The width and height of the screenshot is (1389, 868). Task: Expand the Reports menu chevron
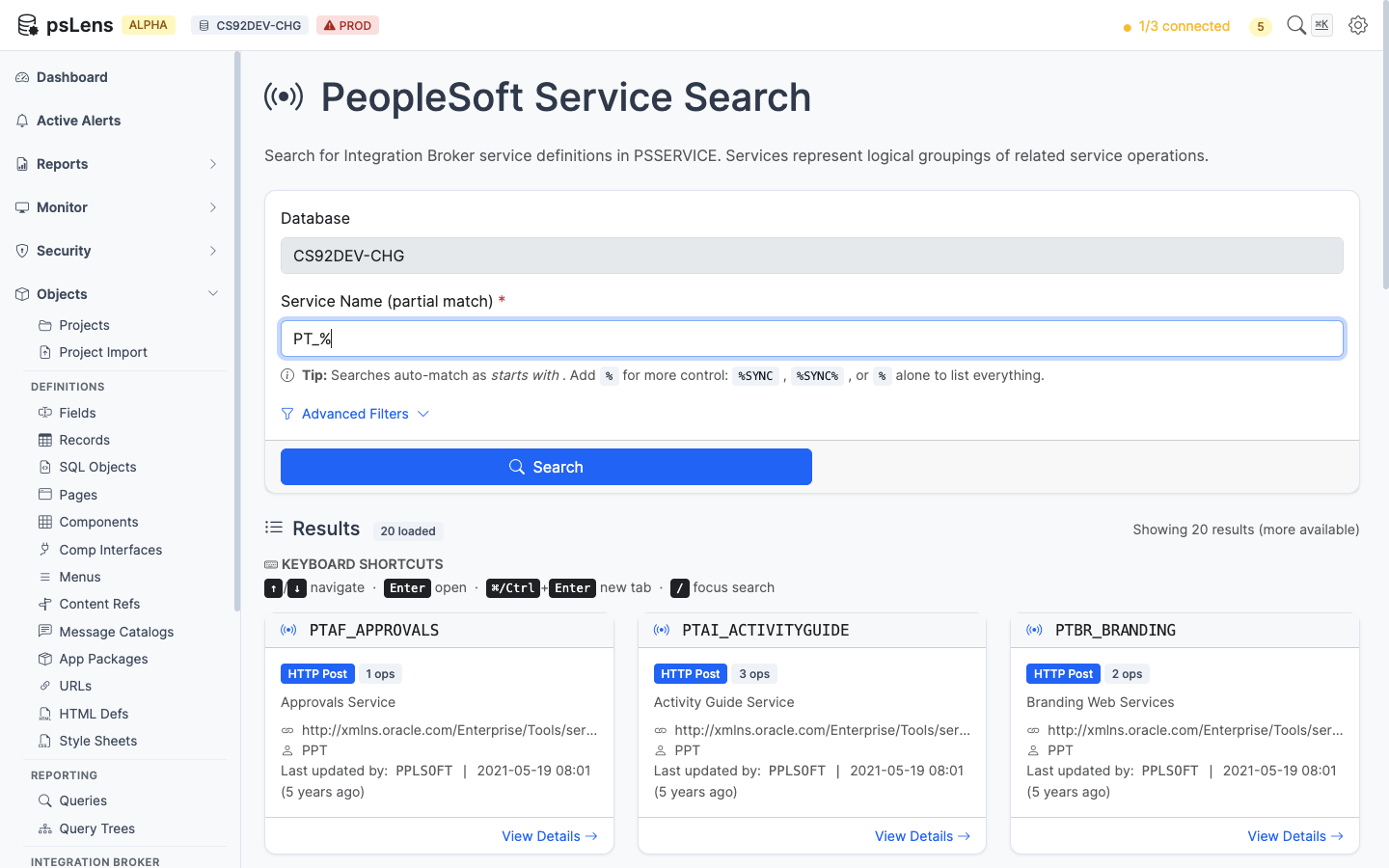213,164
